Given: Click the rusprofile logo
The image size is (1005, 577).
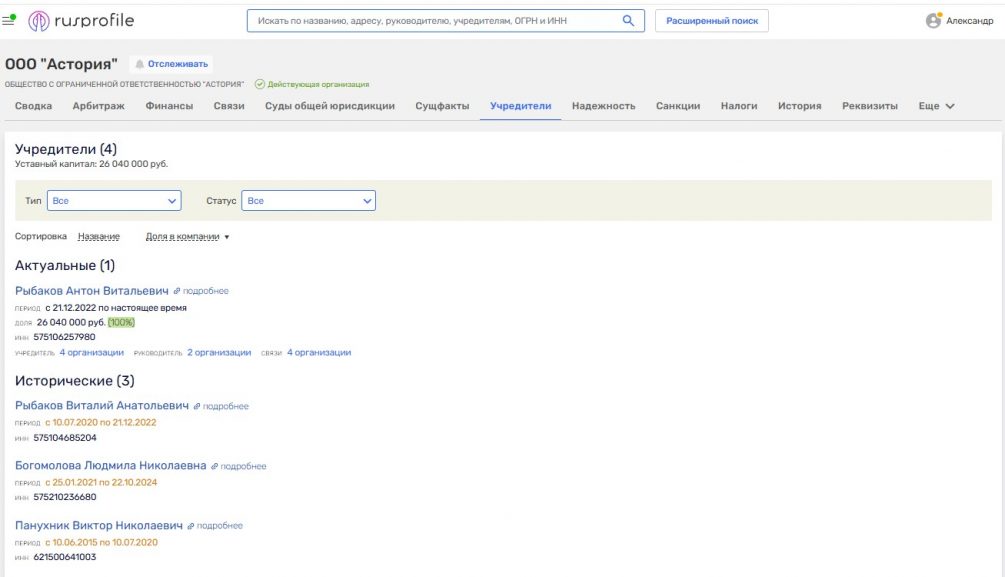Looking at the screenshot, I should pos(81,21).
